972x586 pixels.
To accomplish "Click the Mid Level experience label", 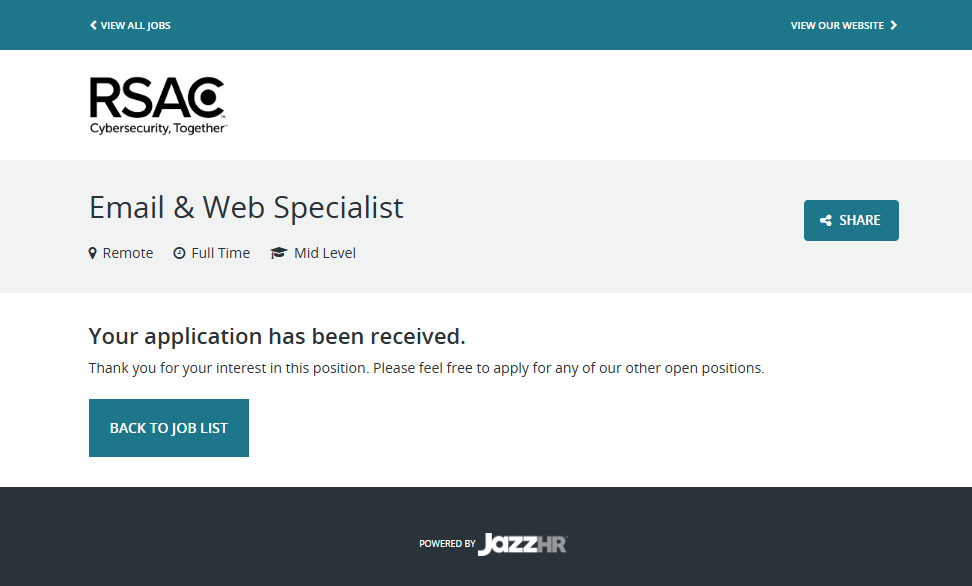I will coord(325,253).
